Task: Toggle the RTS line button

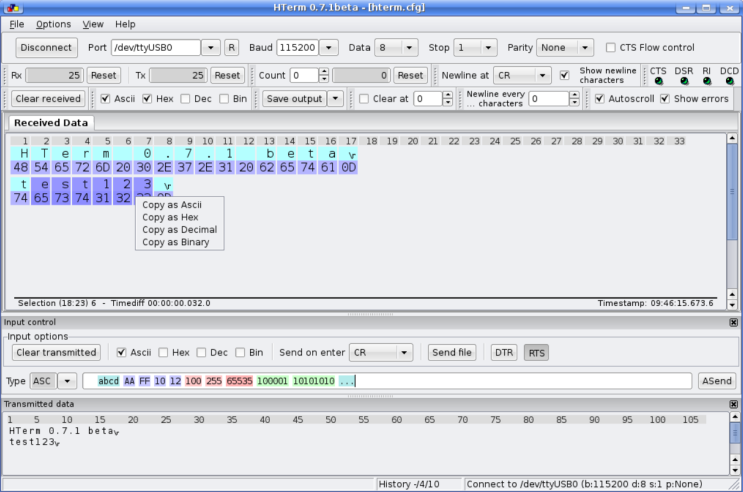Action: pyautogui.click(x=537, y=352)
